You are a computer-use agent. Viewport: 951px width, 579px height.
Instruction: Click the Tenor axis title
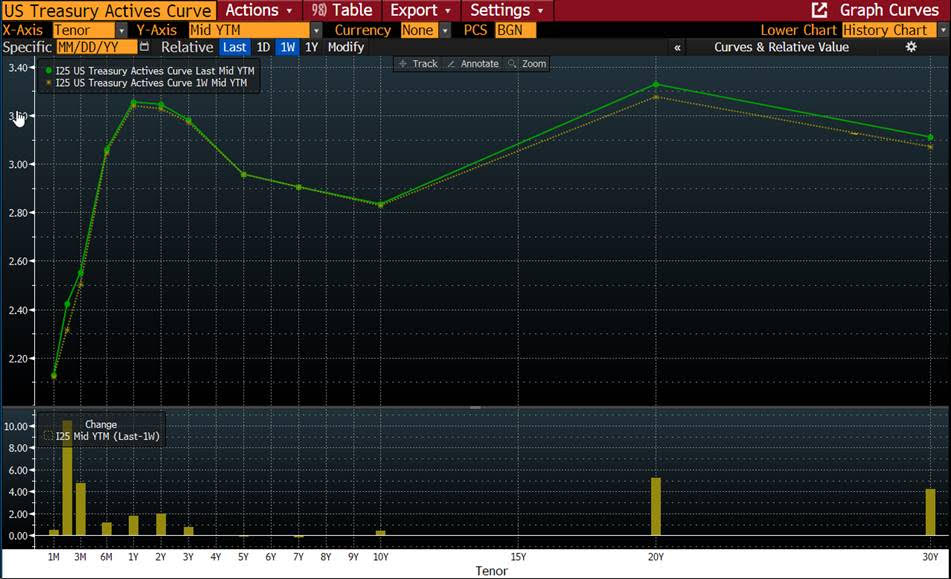pos(491,571)
